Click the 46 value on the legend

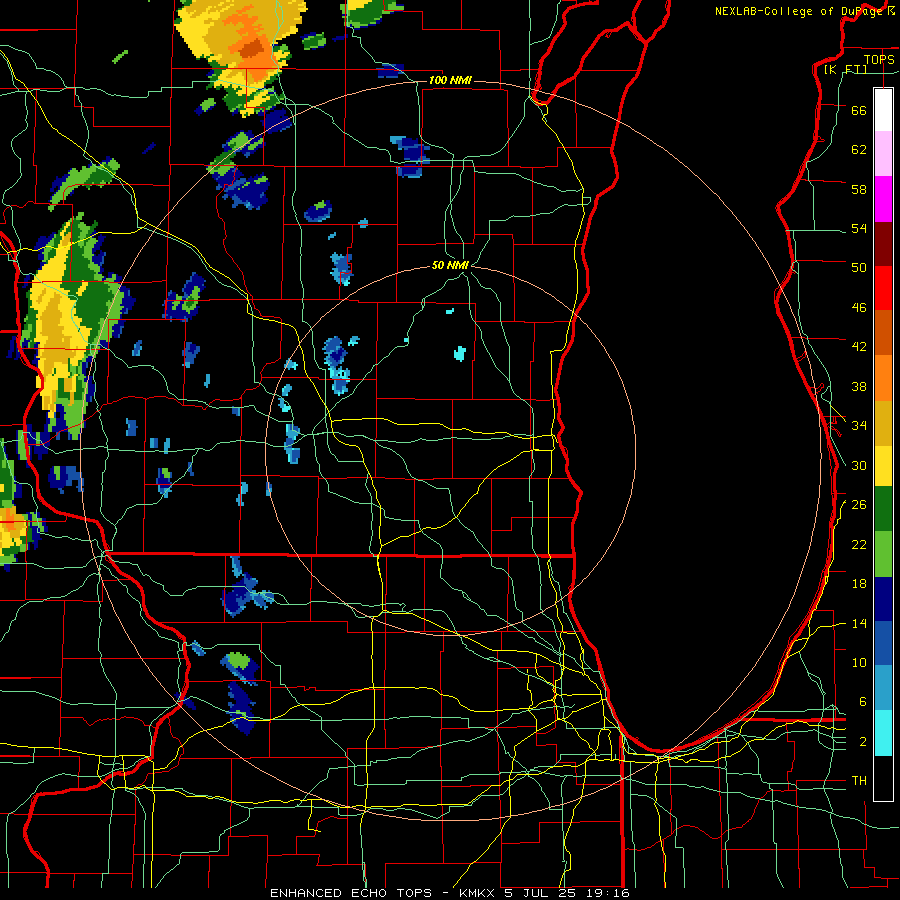point(859,307)
